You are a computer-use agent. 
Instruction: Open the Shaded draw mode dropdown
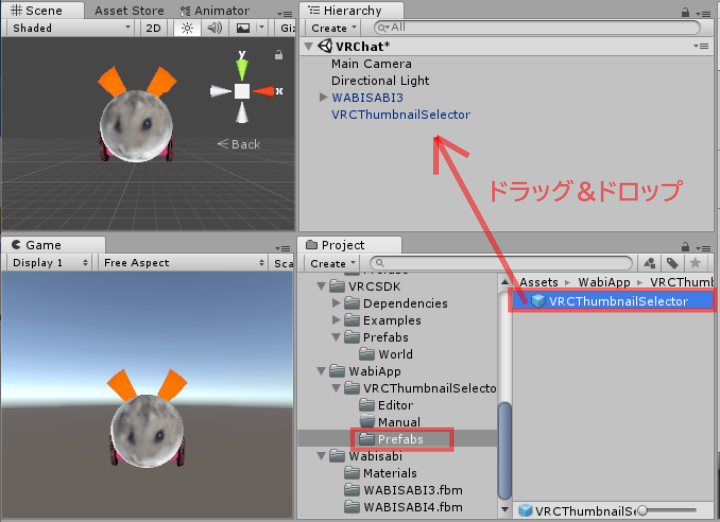70,28
